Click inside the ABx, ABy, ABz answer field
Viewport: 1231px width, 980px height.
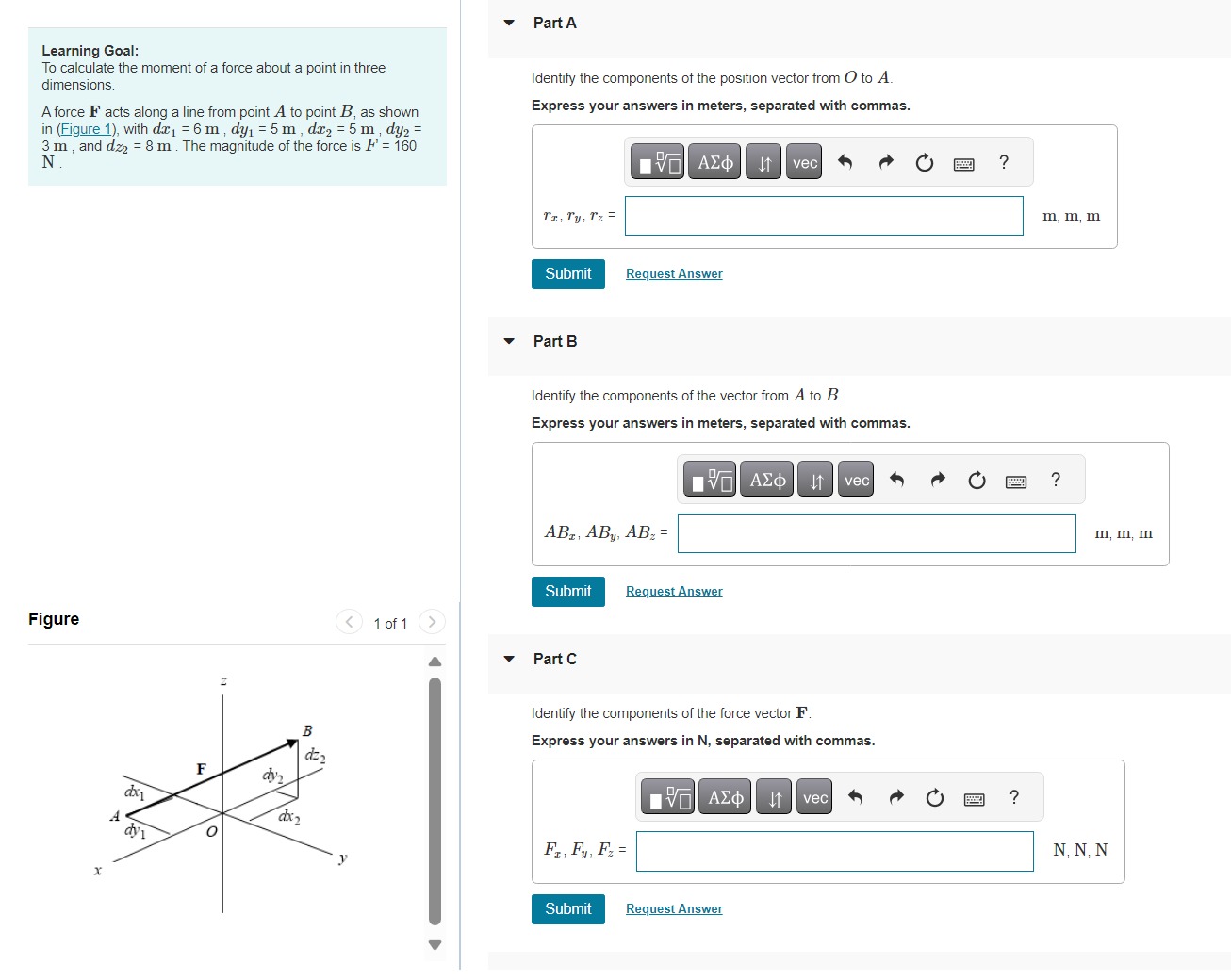(x=876, y=532)
